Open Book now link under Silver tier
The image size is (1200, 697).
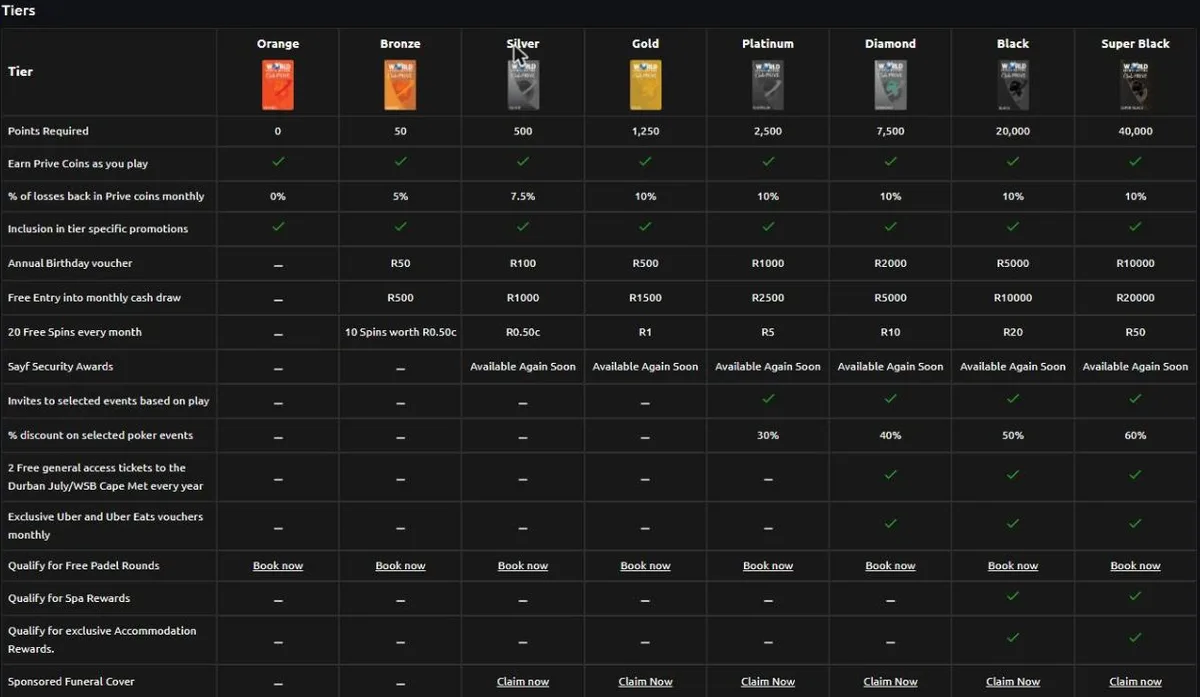pos(523,566)
